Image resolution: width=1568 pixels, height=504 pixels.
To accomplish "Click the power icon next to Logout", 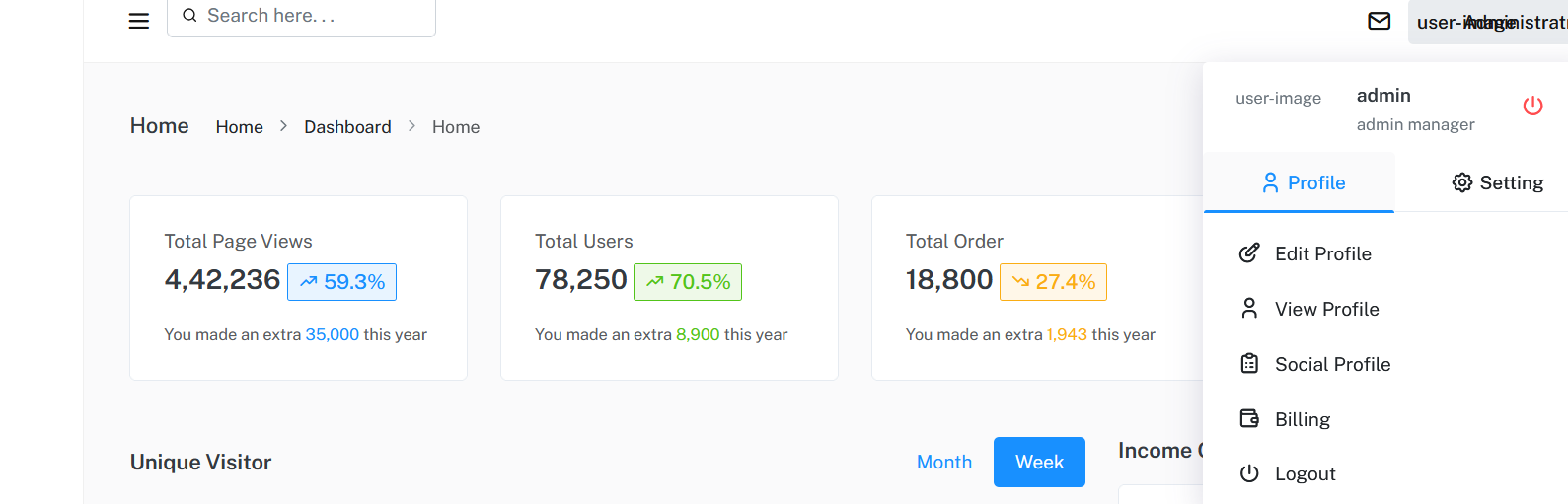I will pyautogui.click(x=1249, y=473).
